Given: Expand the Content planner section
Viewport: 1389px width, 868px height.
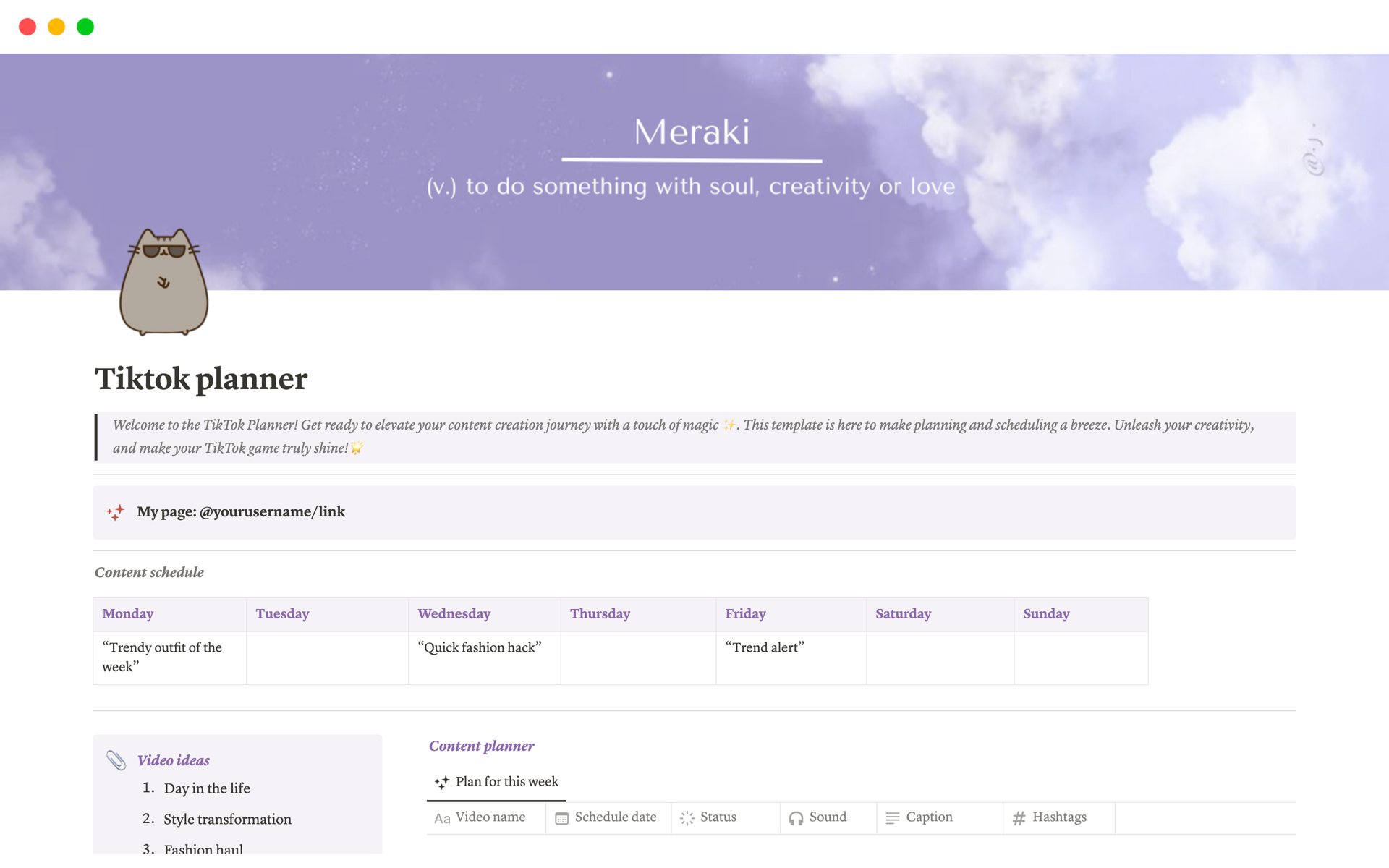Looking at the screenshot, I should pos(481,745).
